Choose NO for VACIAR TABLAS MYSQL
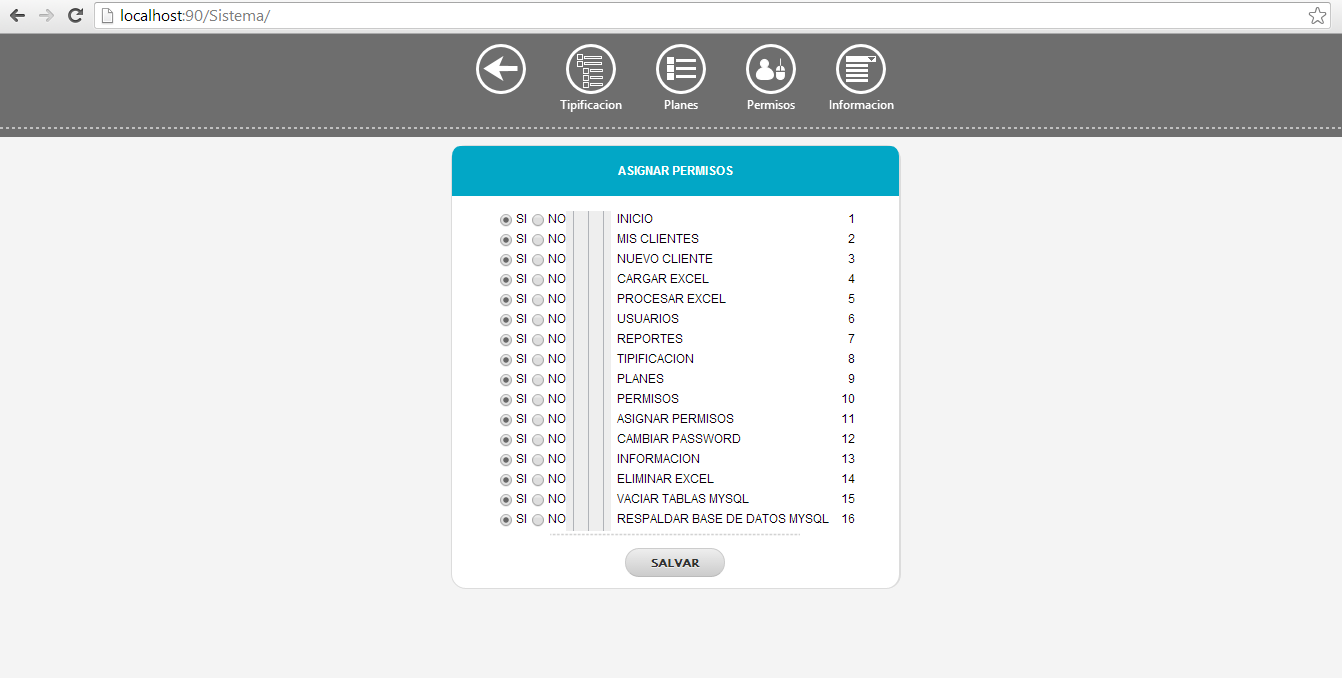Screen dimensions: 1342x678 point(538,500)
